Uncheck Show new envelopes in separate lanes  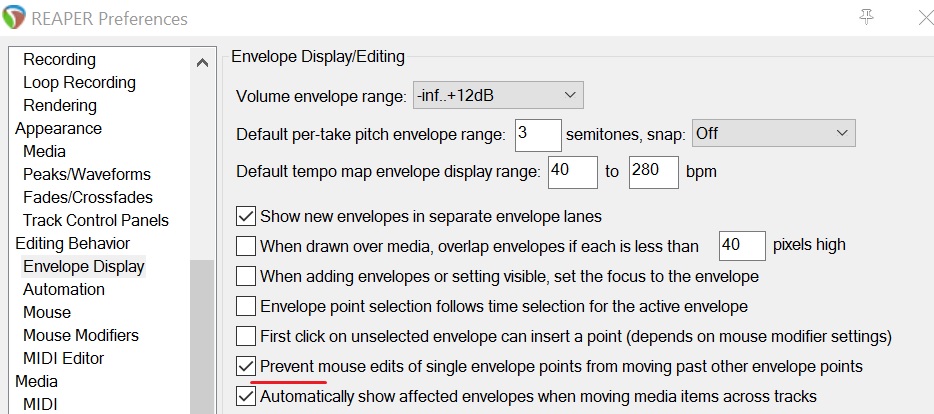click(246, 215)
